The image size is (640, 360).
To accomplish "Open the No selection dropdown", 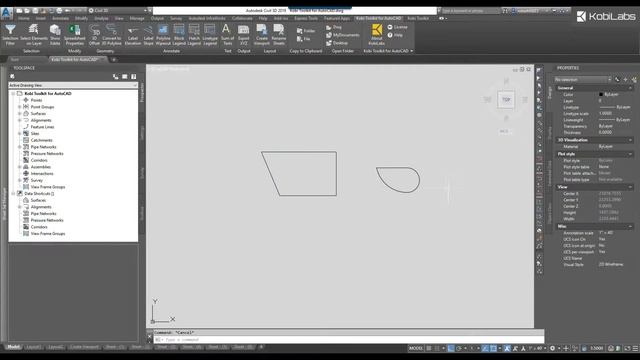I will pyautogui.click(x=582, y=79).
